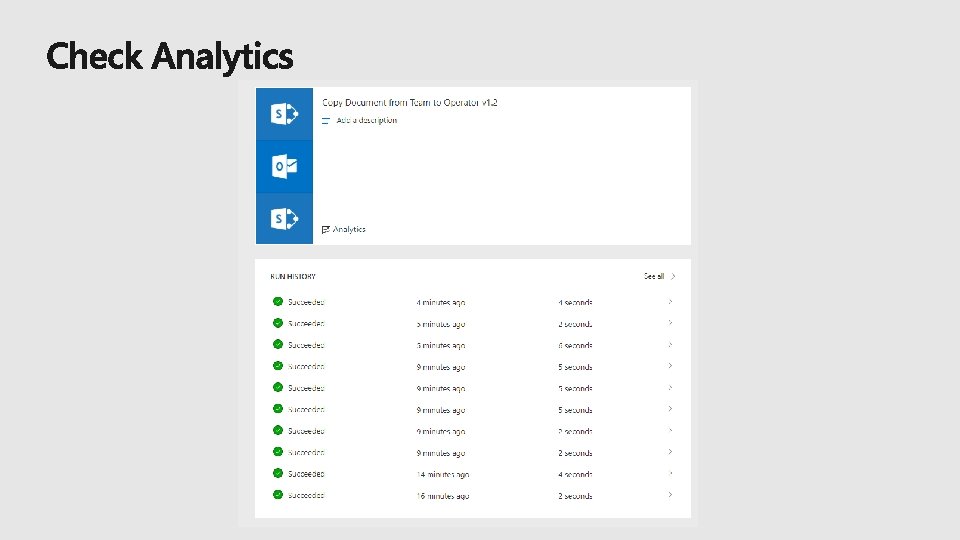Click the chevron arrow beside See all

click(674, 276)
